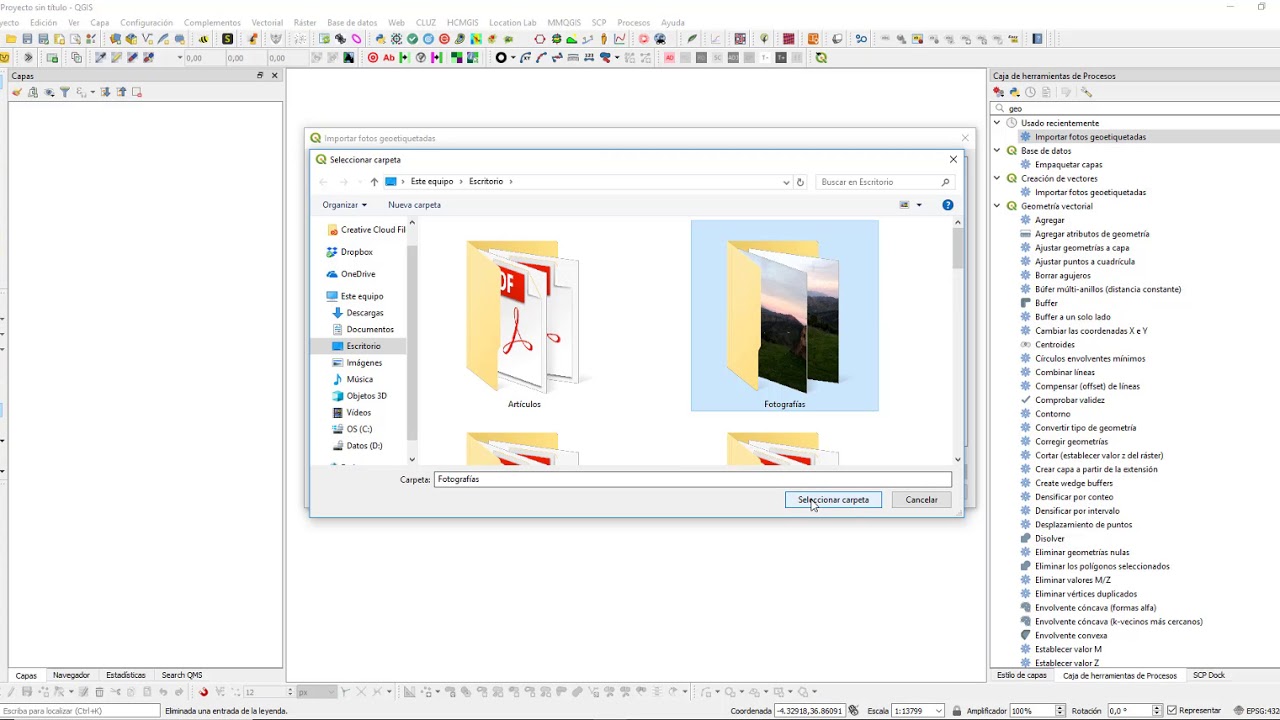Open Datos (D:) drive in sidebar
The height and width of the screenshot is (720, 1280).
(x=357, y=446)
